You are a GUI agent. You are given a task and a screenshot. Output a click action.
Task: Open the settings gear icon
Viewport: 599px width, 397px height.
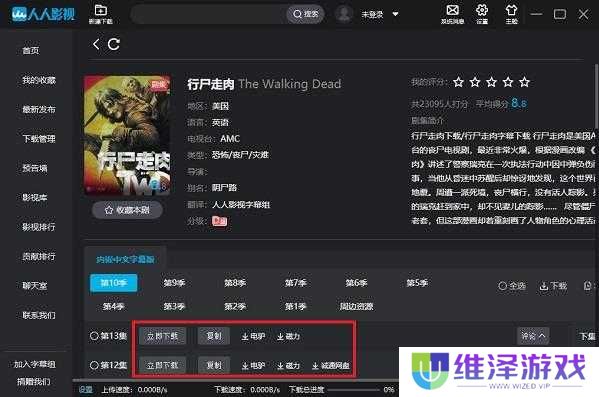click(x=482, y=10)
